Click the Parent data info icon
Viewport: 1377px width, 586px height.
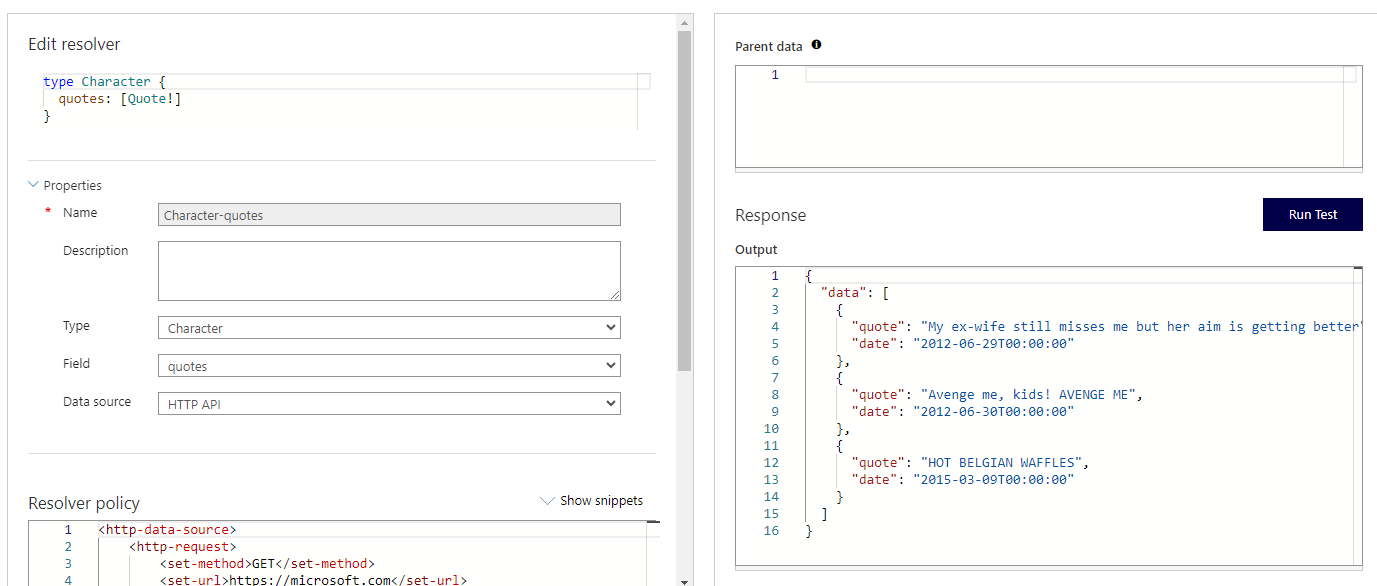tap(816, 45)
